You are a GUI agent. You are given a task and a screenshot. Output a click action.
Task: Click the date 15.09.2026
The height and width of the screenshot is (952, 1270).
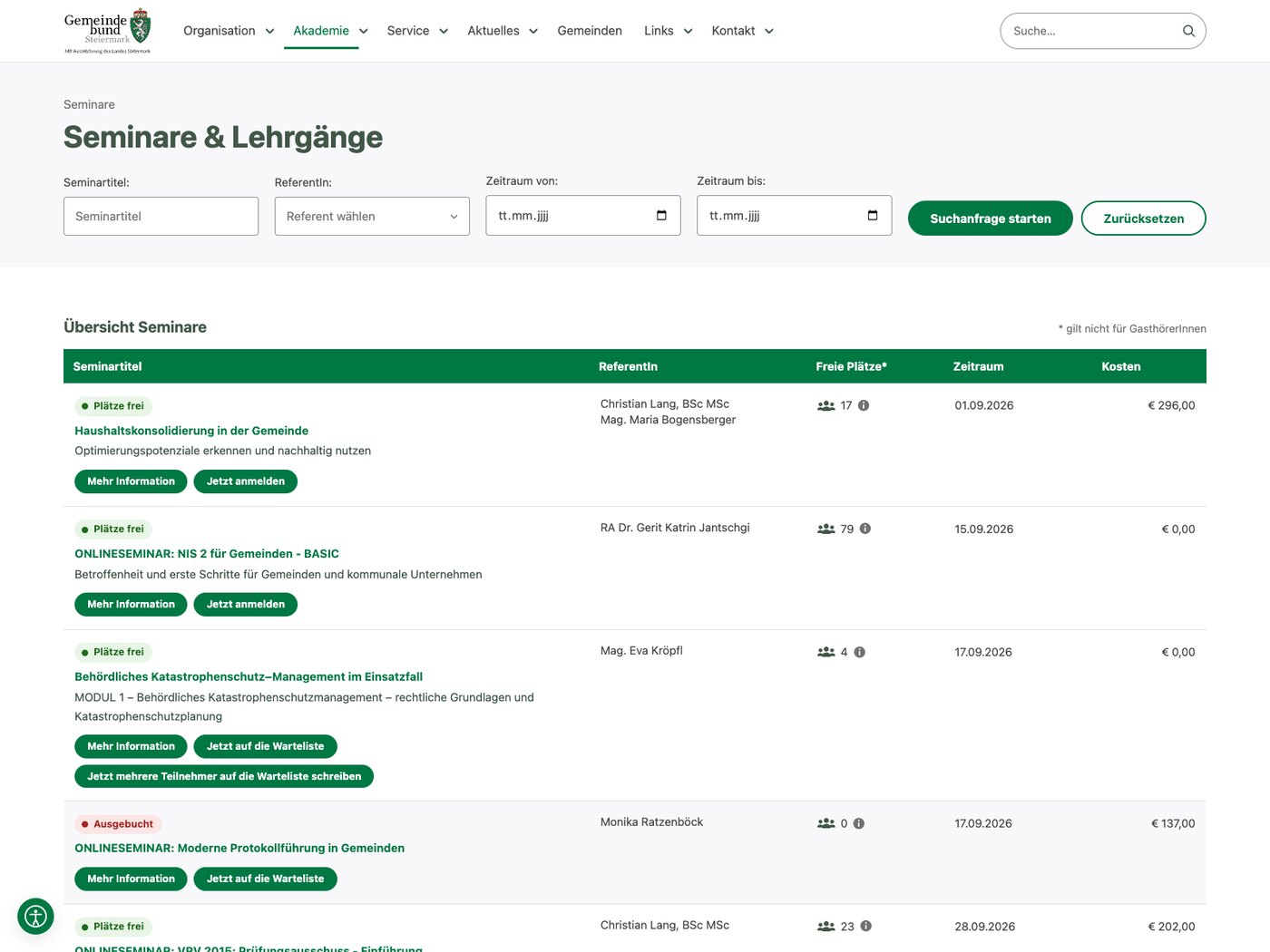pos(984,529)
